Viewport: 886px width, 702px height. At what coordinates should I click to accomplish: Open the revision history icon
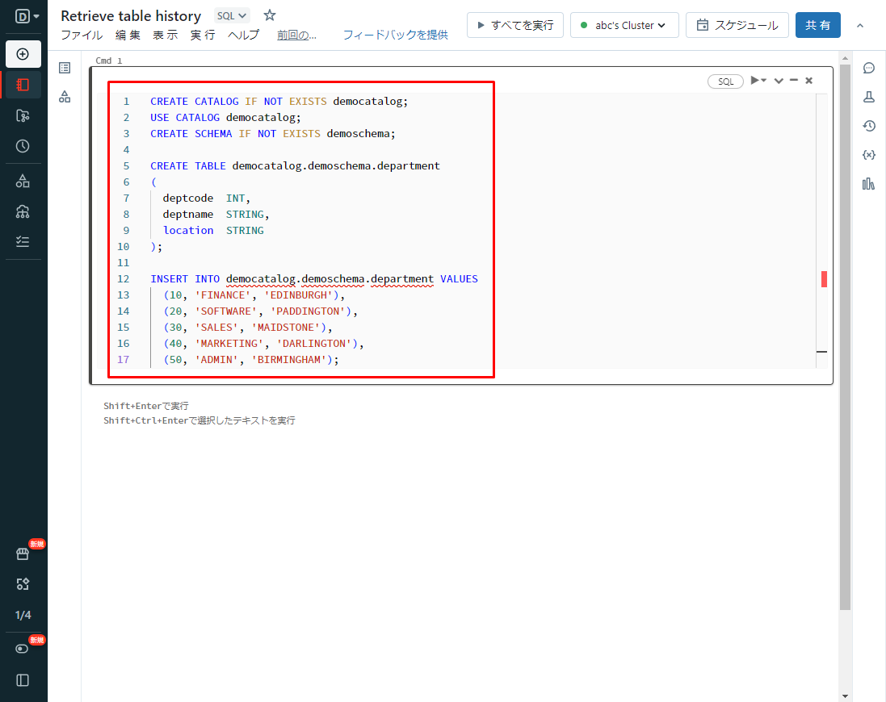868,126
